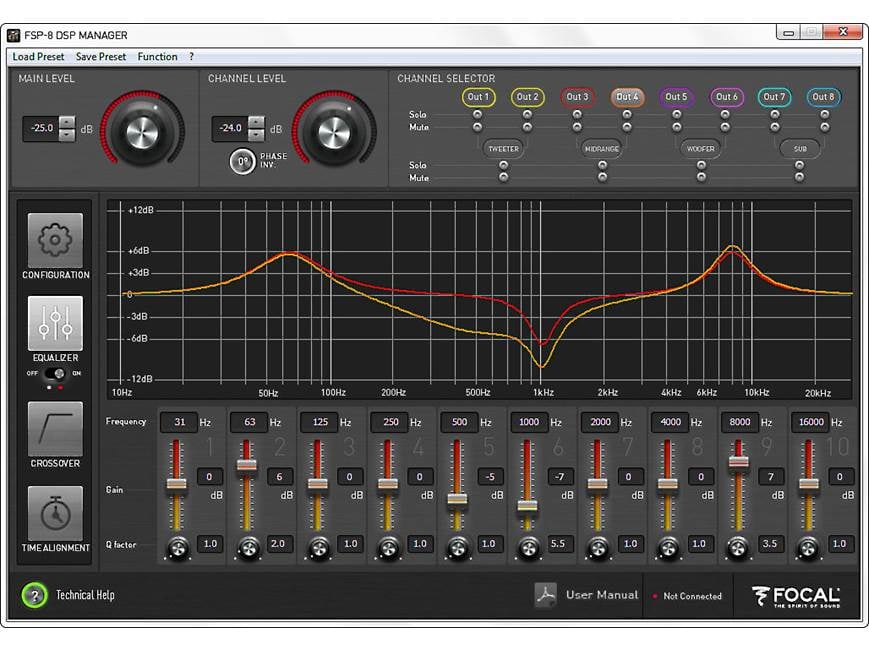Image resolution: width=869 pixels, height=652 pixels.
Task: Click the 16000 Hz frequency field
Action: tap(810, 422)
